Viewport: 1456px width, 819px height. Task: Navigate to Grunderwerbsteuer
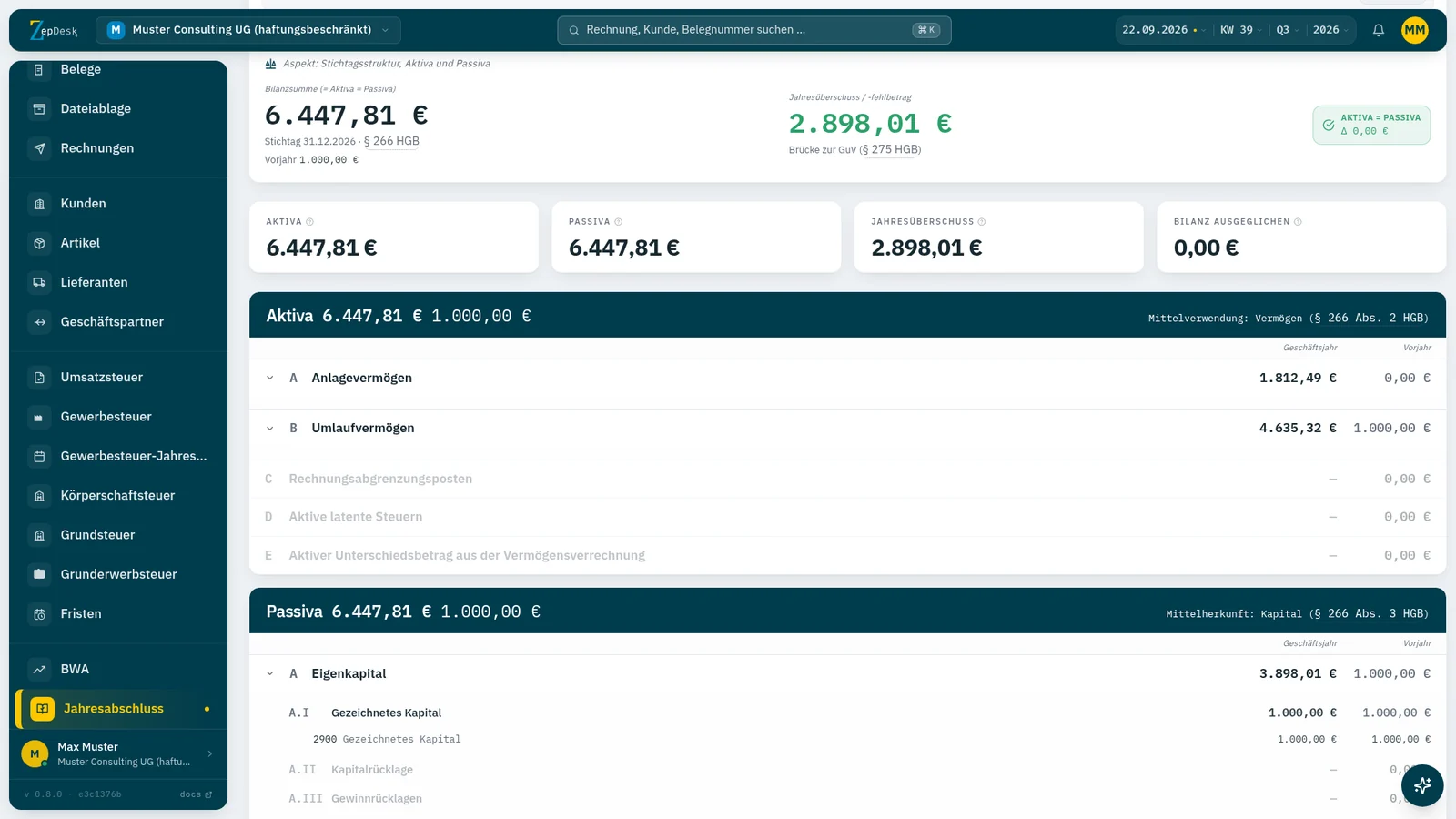[x=118, y=575]
